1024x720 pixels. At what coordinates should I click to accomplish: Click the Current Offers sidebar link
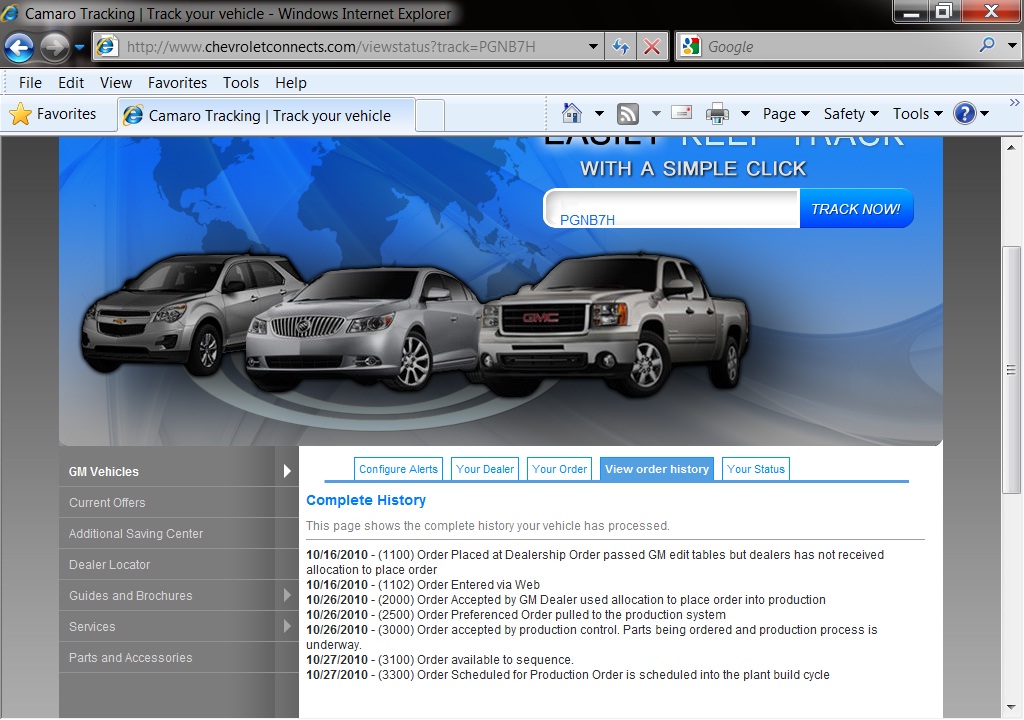tap(107, 502)
